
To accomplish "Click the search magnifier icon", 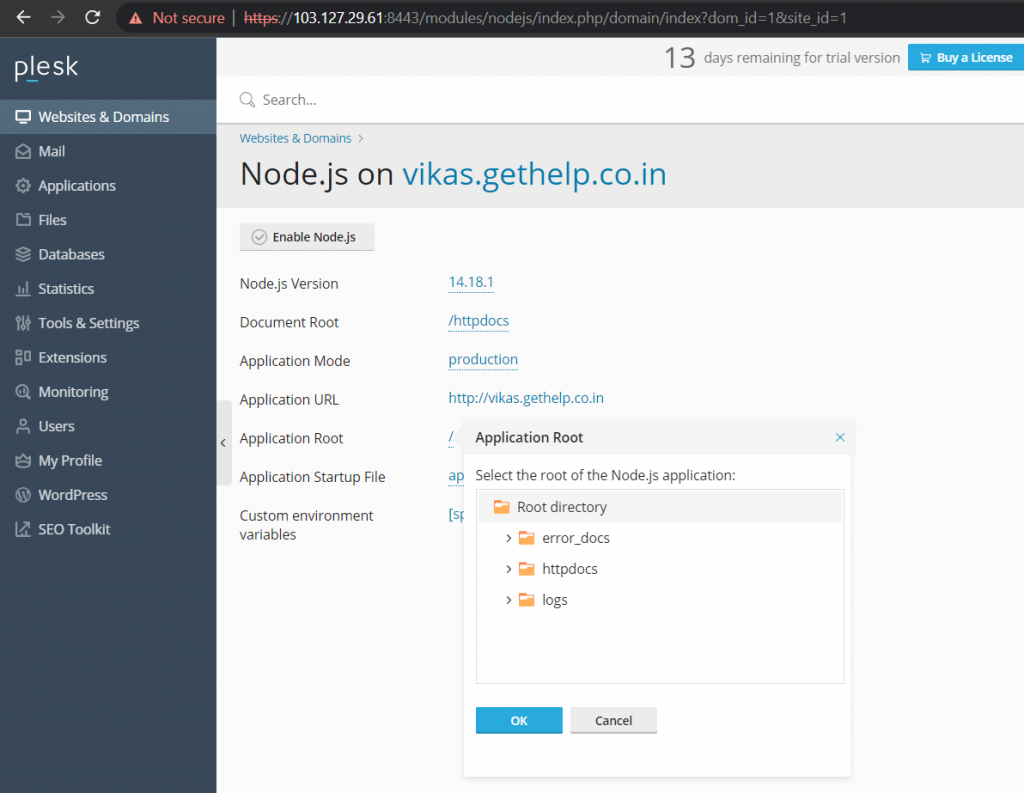I will point(248,100).
